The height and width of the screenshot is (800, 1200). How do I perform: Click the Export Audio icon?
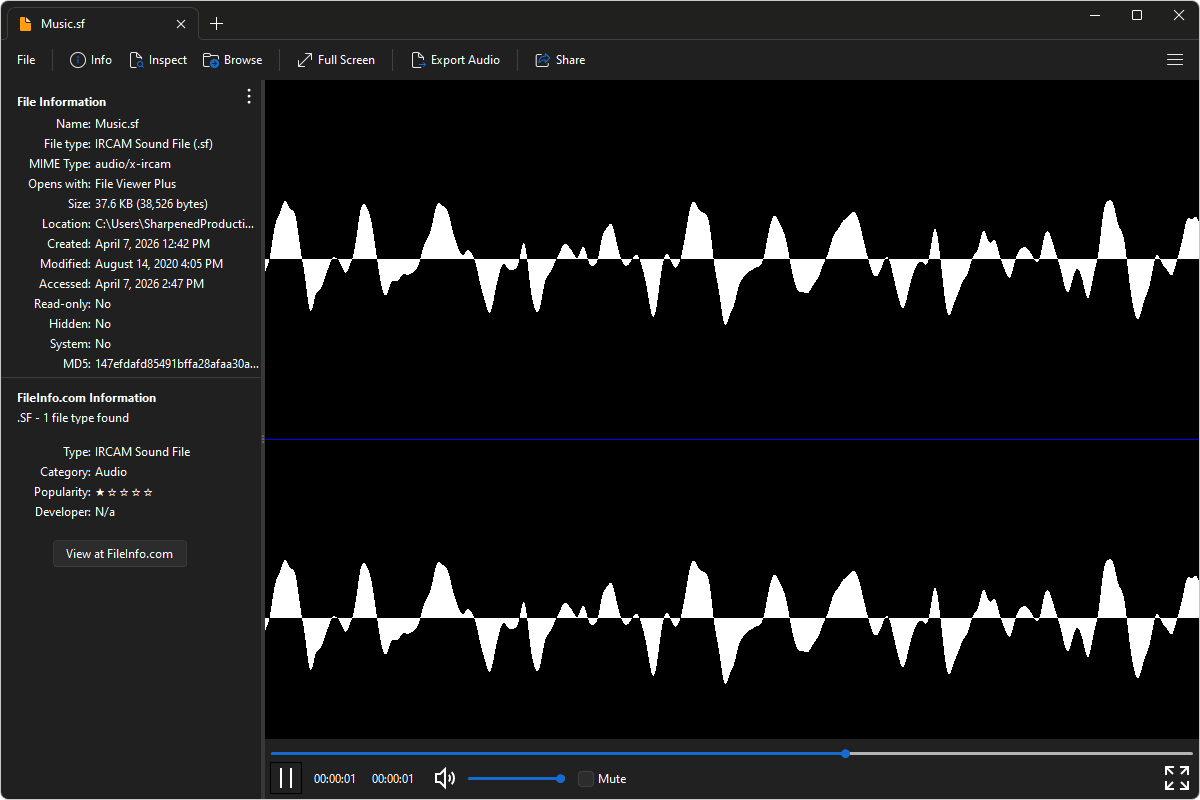(418, 60)
